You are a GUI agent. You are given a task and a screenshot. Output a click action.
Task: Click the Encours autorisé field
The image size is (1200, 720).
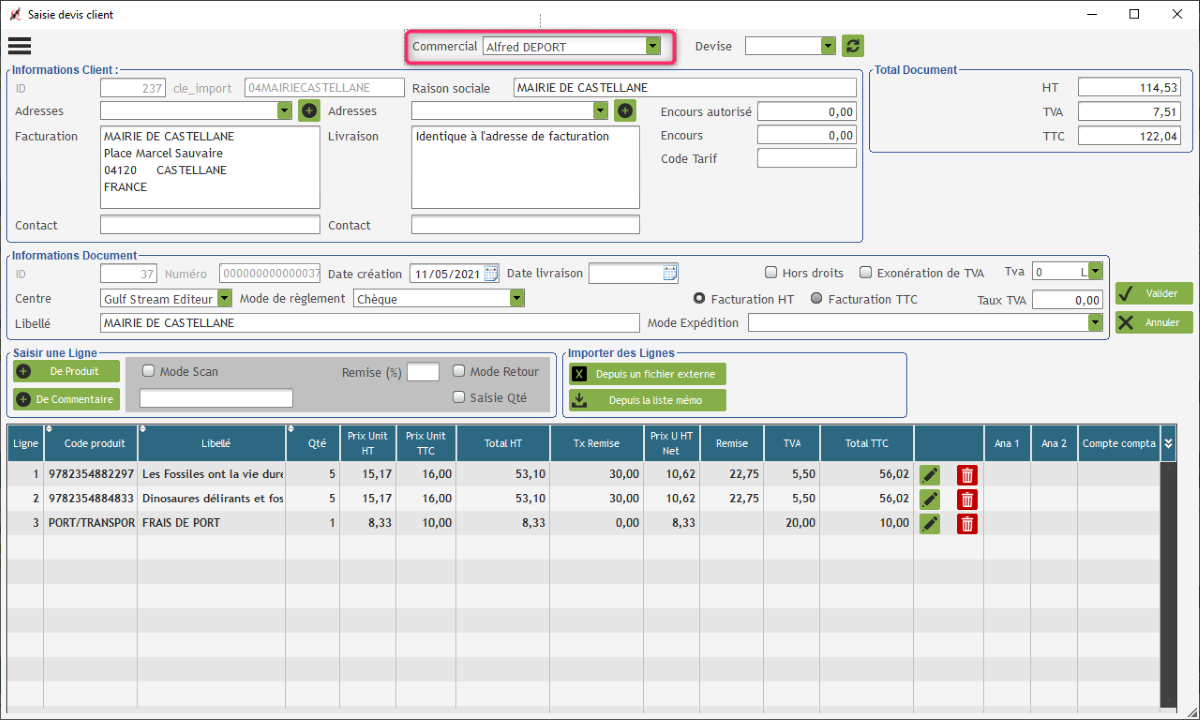(x=807, y=112)
